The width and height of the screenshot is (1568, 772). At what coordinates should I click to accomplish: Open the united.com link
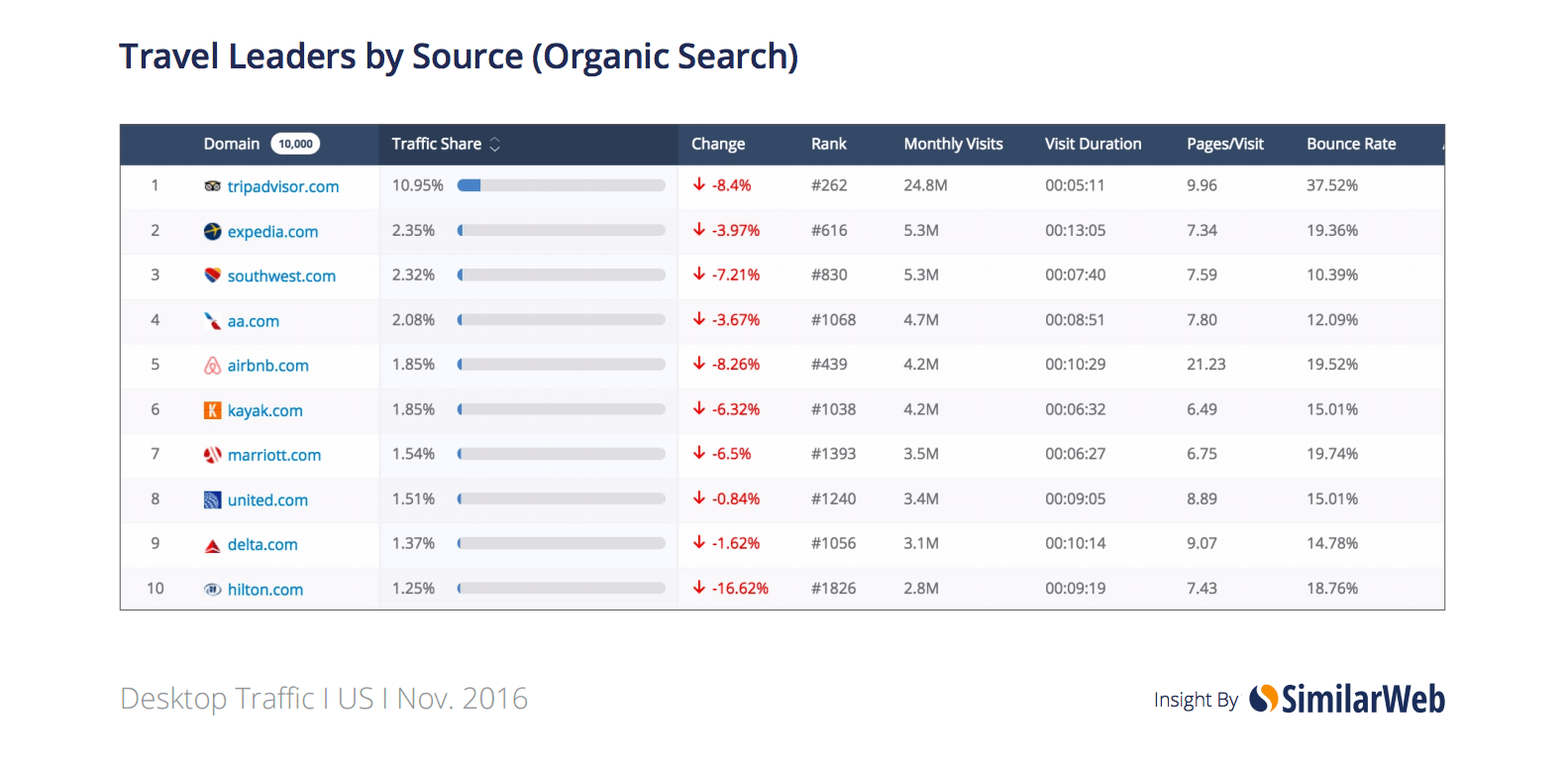267,500
